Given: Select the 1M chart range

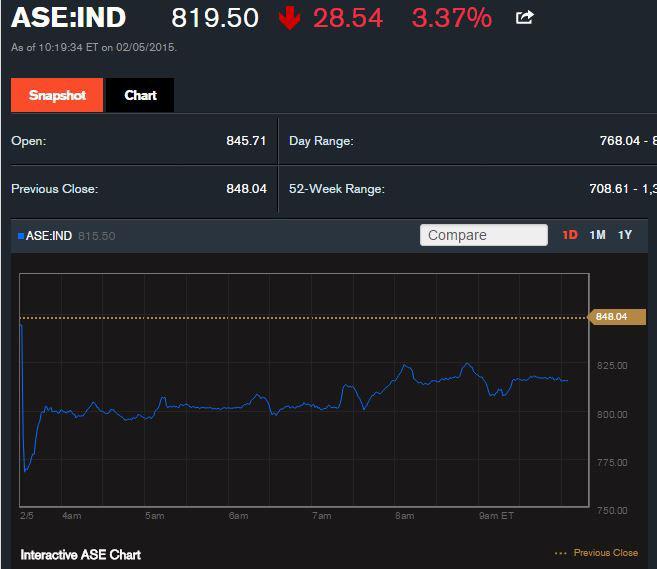Looking at the screenshot, I should point(598,235).
